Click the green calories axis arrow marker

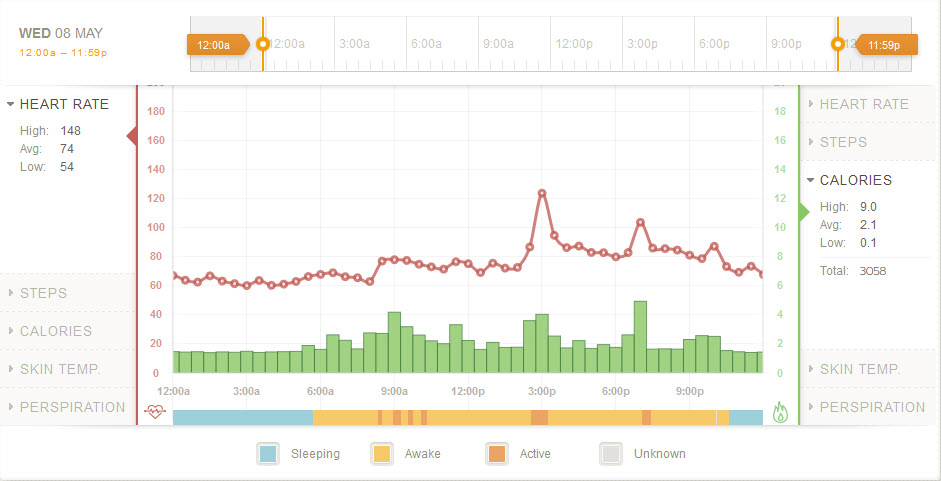[804, 212]
